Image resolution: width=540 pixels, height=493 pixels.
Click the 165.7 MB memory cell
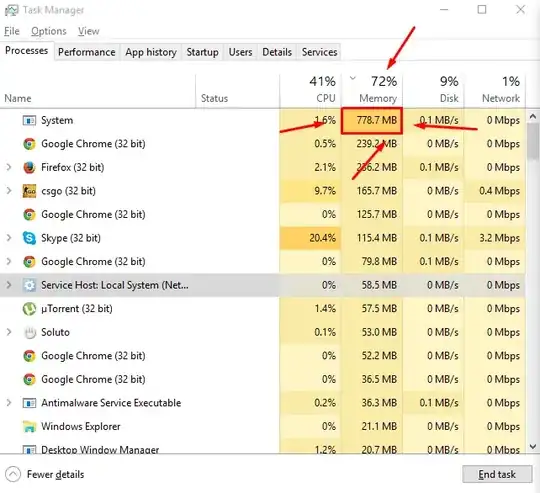click(x=372, y=191)
